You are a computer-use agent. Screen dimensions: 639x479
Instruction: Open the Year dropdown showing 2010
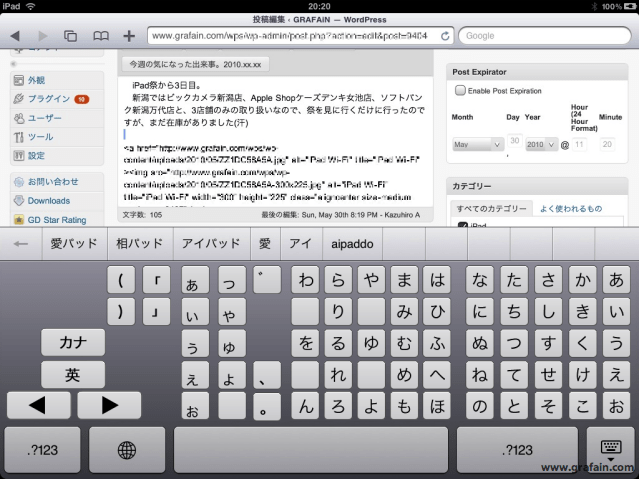coord(541,144)
